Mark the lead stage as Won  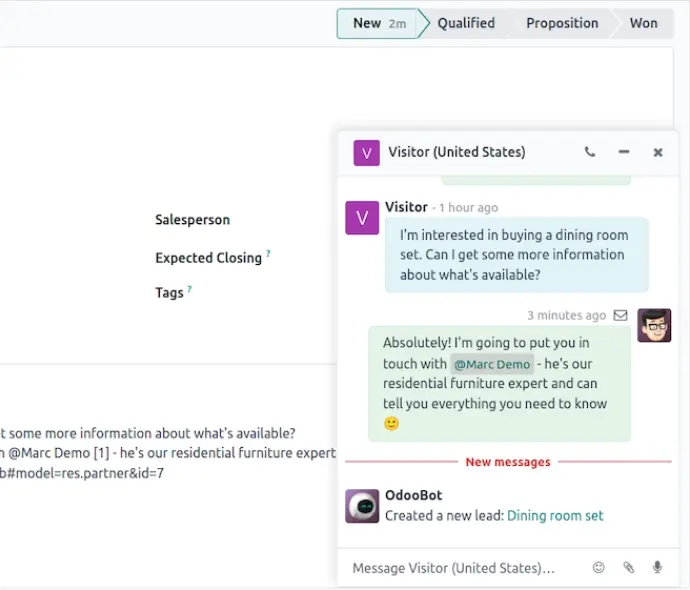pos(643,23)
